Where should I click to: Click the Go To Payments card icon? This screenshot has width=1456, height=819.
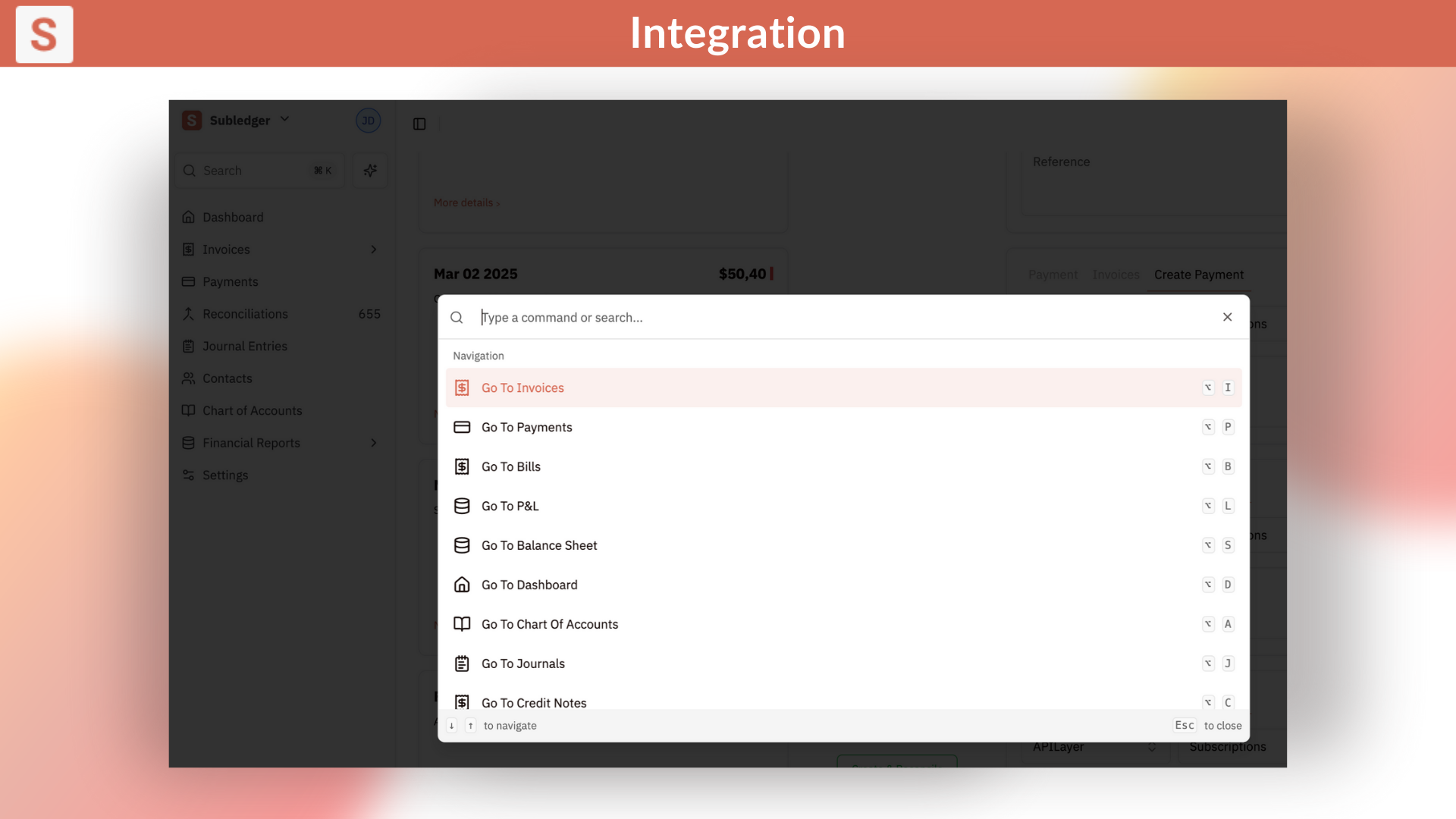point(462,427)
